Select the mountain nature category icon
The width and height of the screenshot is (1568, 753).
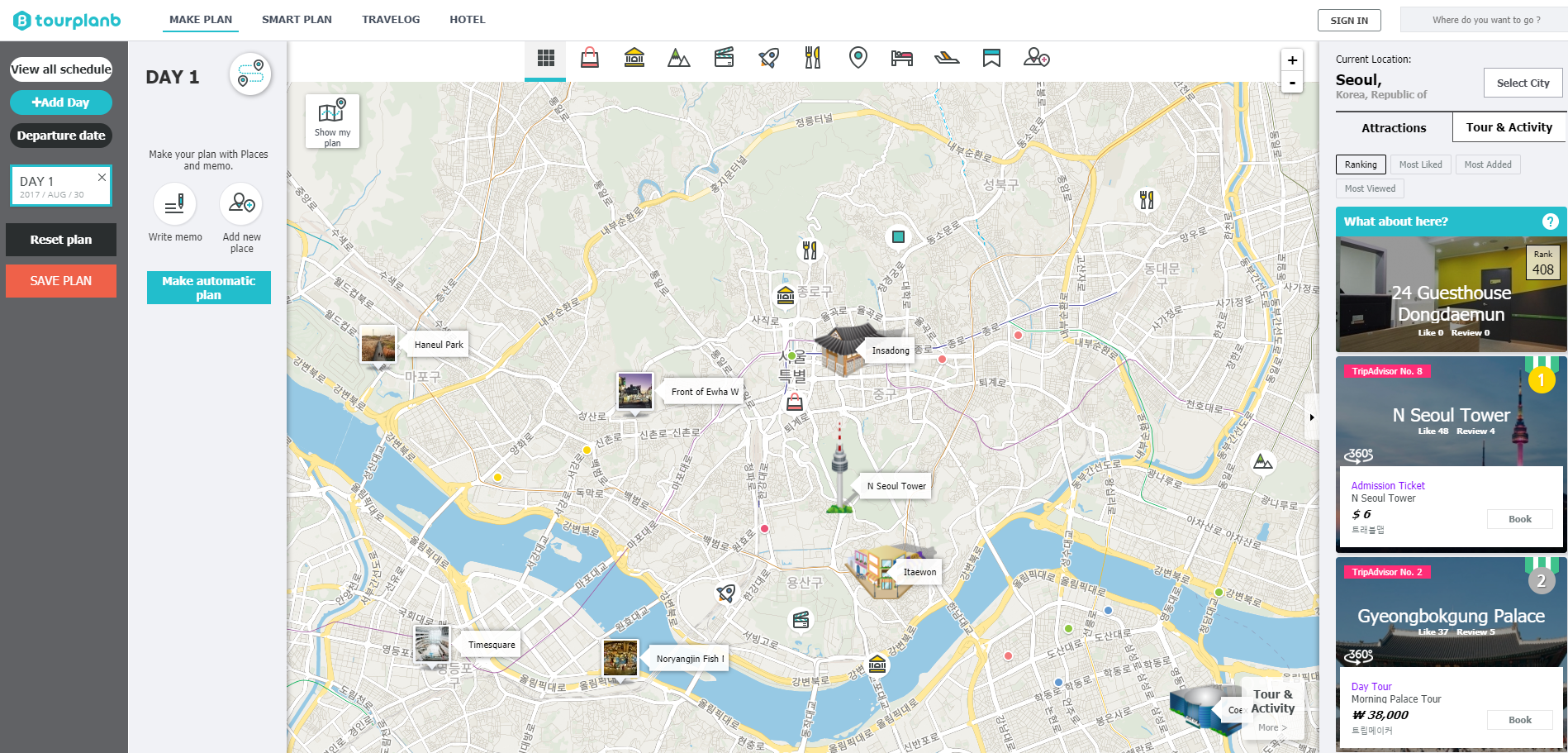[x=678, y=58]
